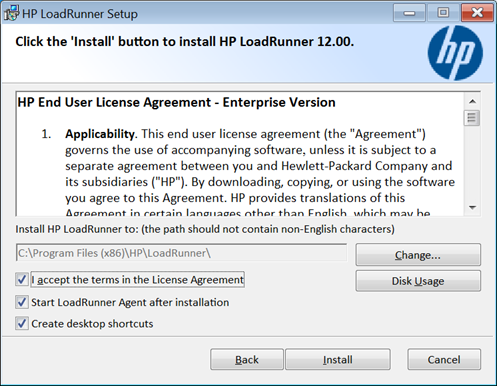497x386 pixels.
Task: Click the 'HP End User License Agreement - Enterprise Version' heading
Action: click(176, 102)
